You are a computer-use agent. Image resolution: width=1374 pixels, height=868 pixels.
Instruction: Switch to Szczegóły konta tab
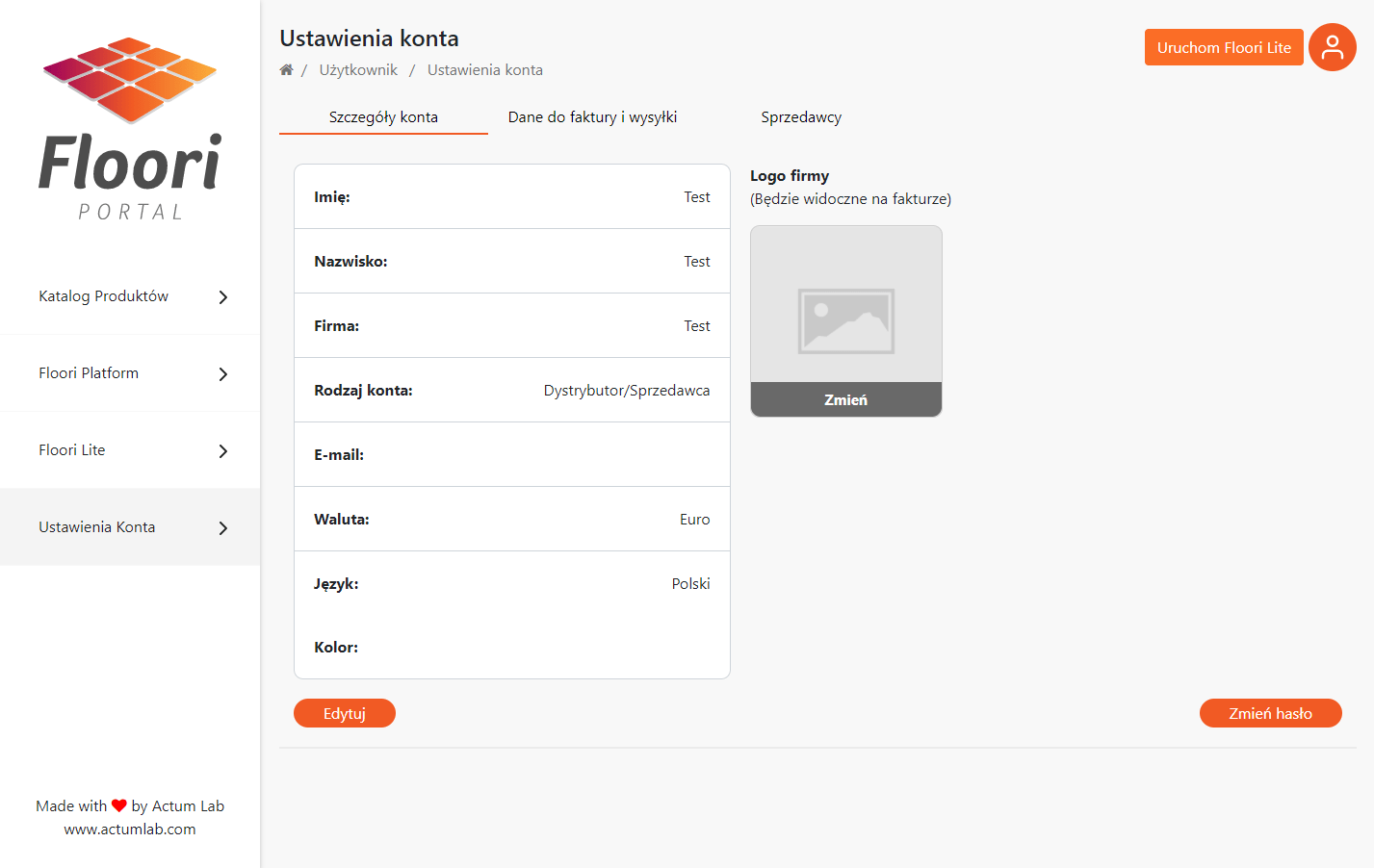[x=383, y=117]
